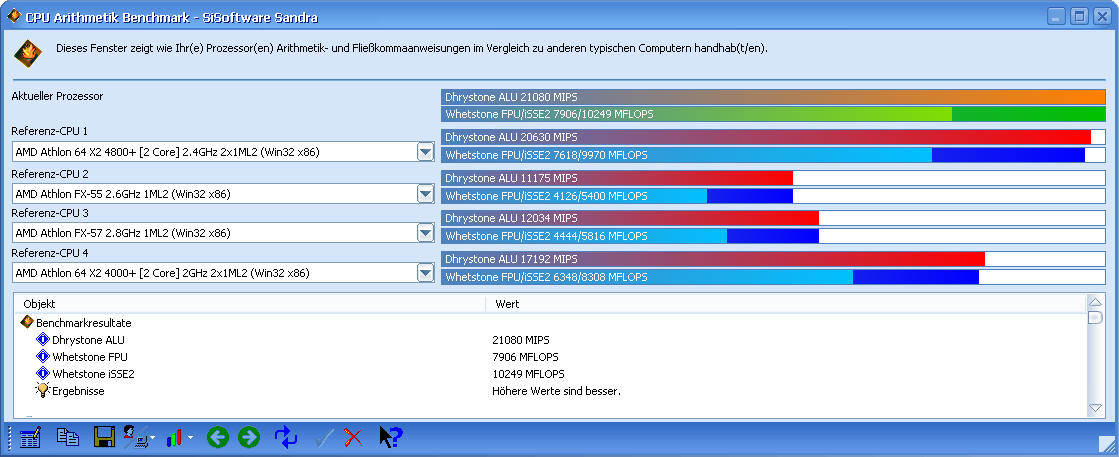The image size is (1119, 457).
Task: Click results list scroll down arrow
Action: point(1095,408)
